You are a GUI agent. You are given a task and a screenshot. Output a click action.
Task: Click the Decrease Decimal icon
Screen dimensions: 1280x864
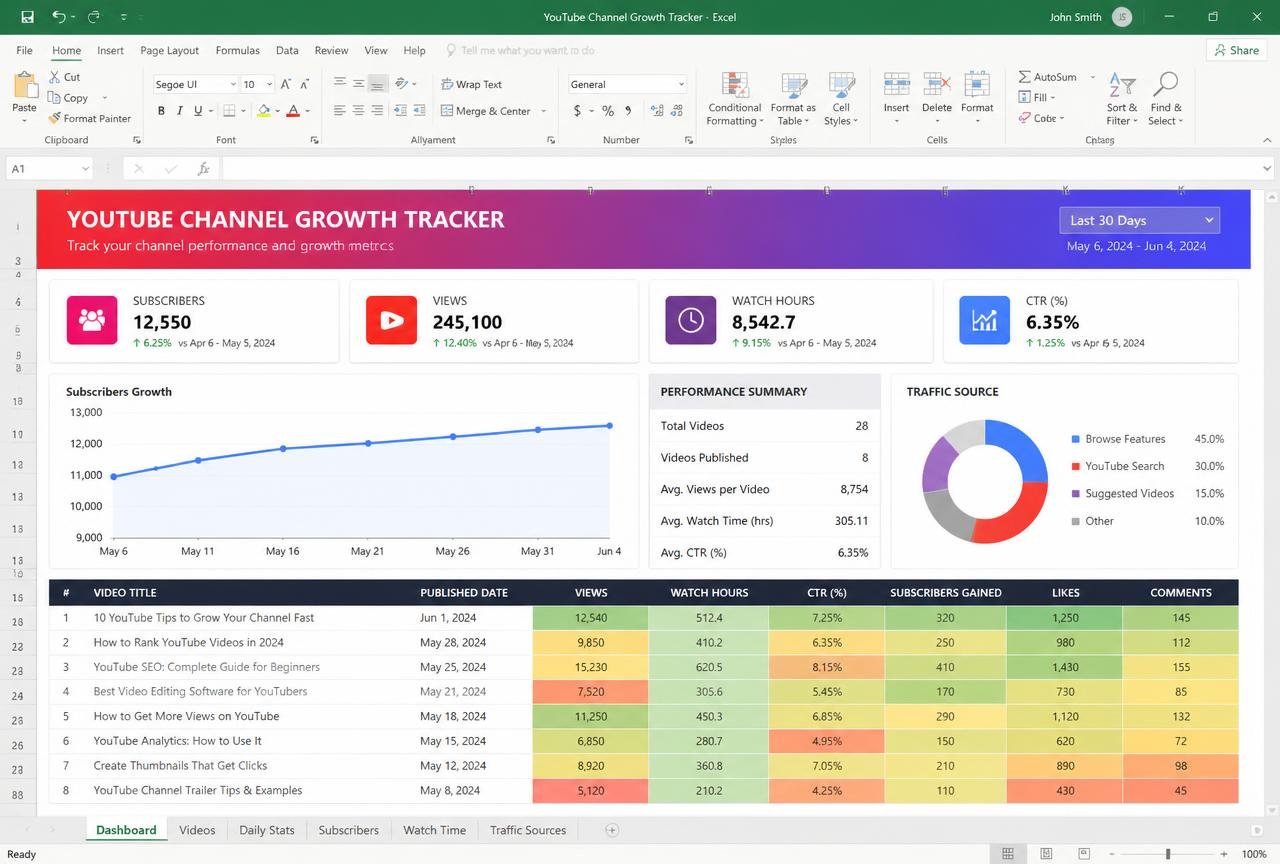pyautogui.click(x=677, y=111)
